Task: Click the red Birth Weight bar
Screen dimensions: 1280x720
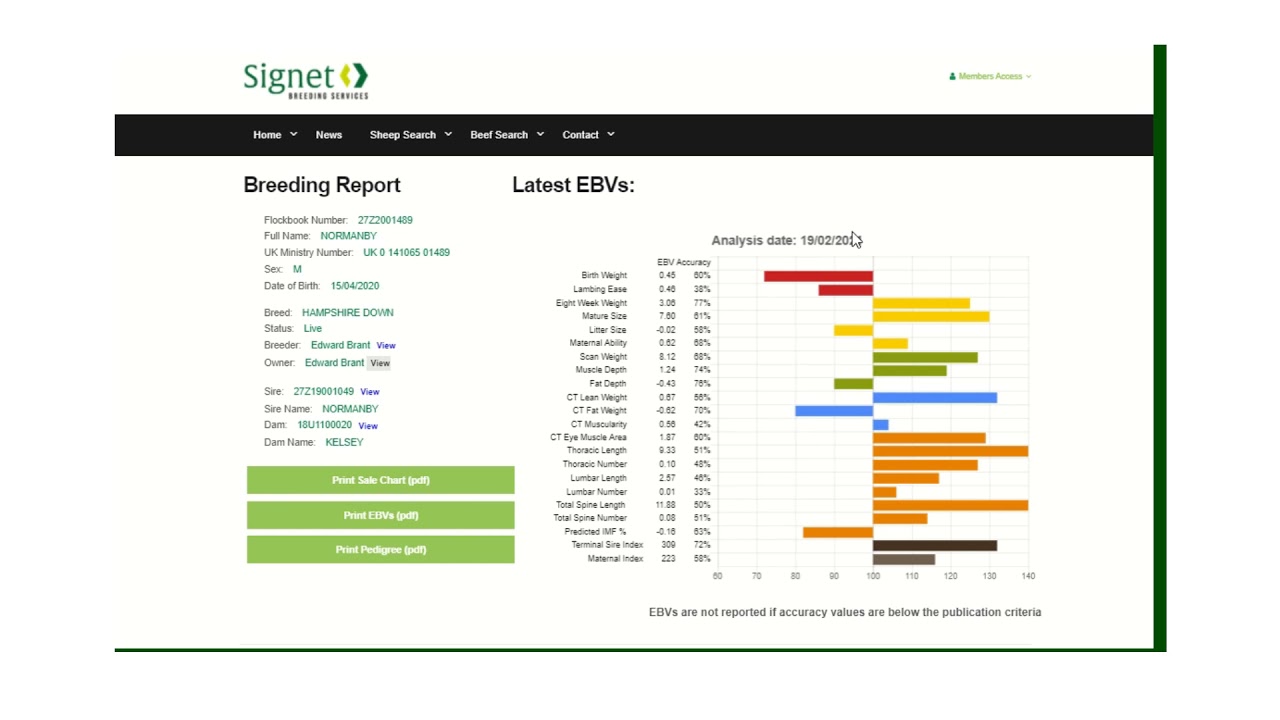Action: [x=818, y=276]
